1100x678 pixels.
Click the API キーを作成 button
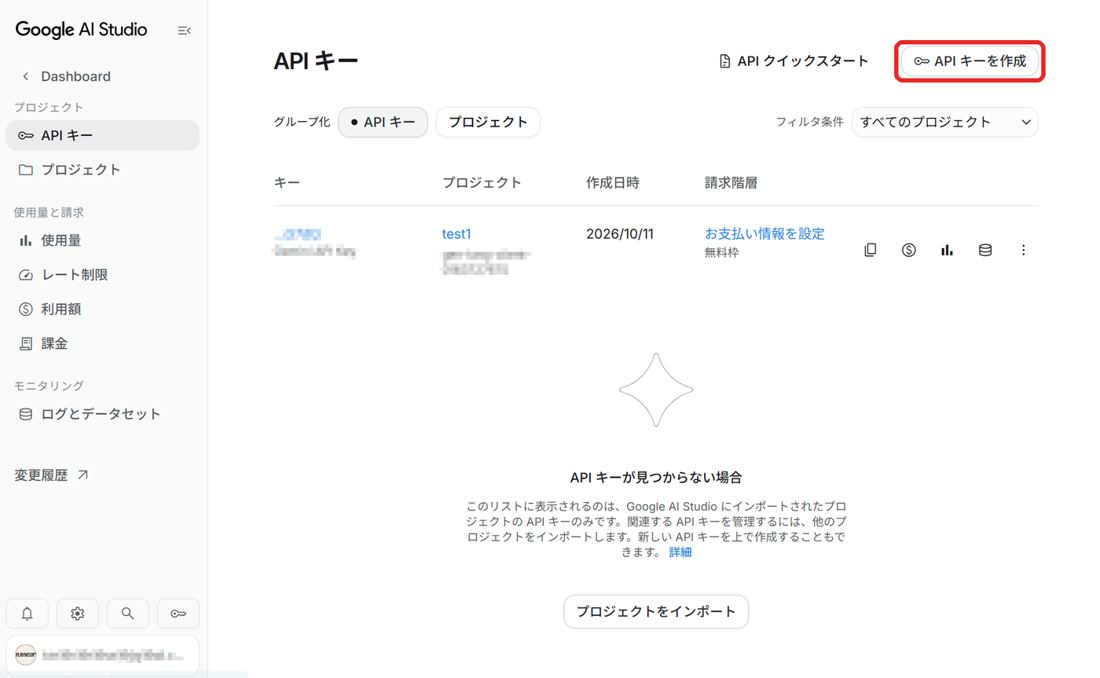click(970, 61)
